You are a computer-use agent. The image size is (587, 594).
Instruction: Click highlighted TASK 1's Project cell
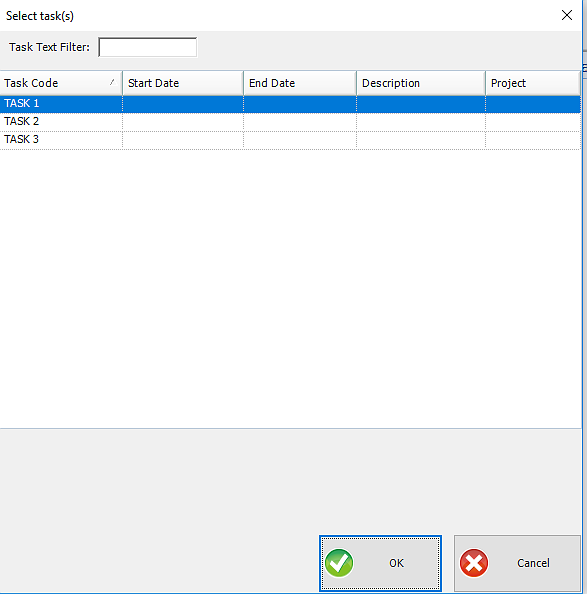tap(533, 104)
